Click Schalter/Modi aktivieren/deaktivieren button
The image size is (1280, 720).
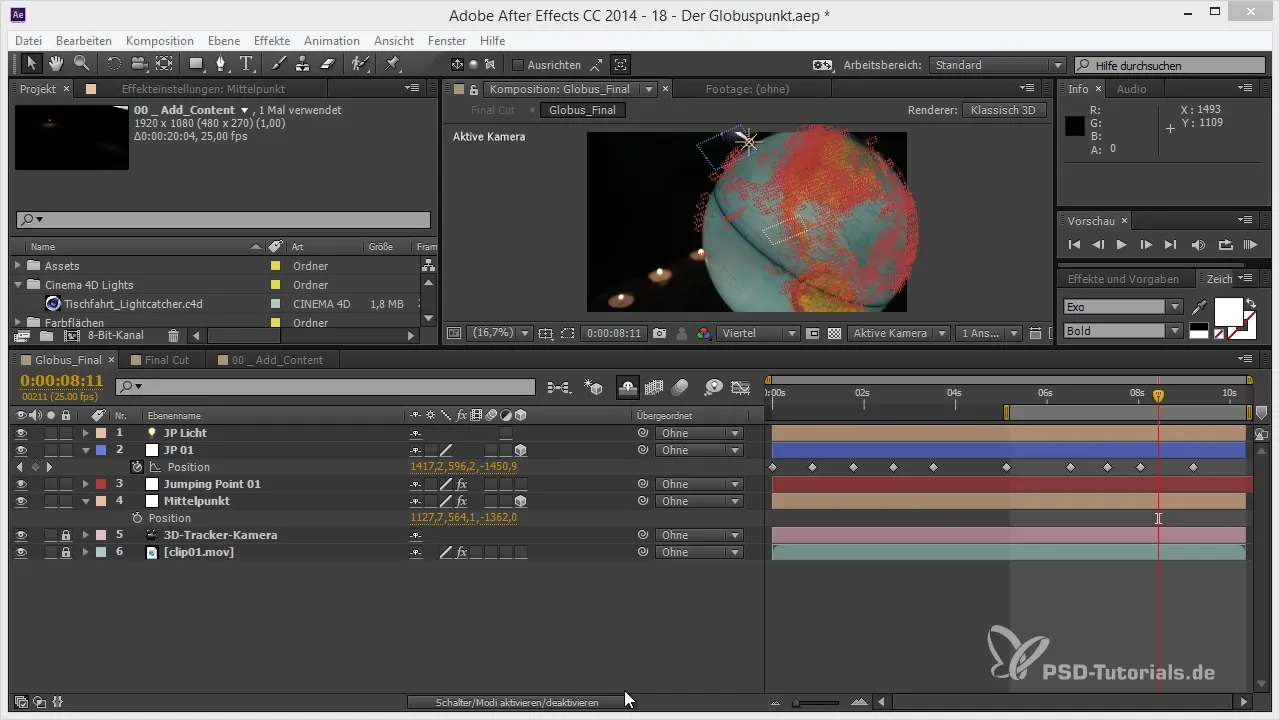517,702
